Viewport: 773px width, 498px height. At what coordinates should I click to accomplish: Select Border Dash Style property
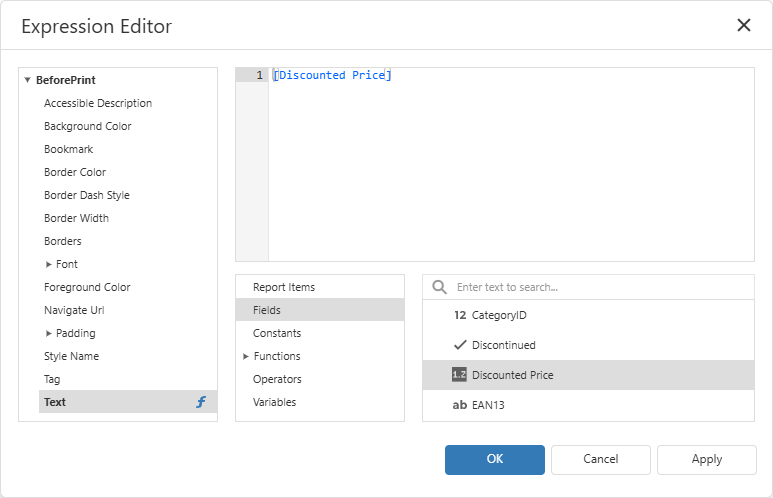coord(87,195)
